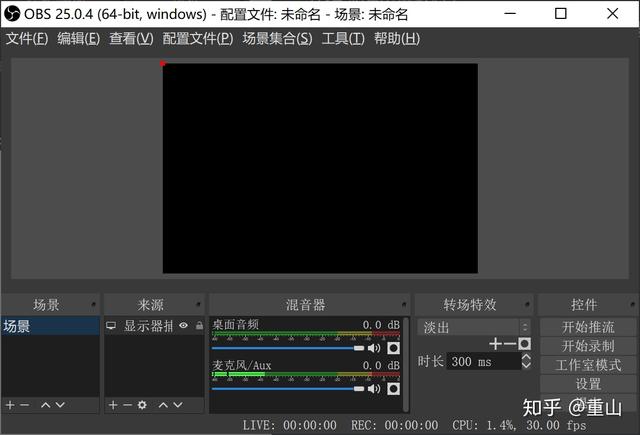Image resolution: width=640 pixels, height=435 pixels.
Task: Maximize the OBS window
Action: [x=561, y=14]
